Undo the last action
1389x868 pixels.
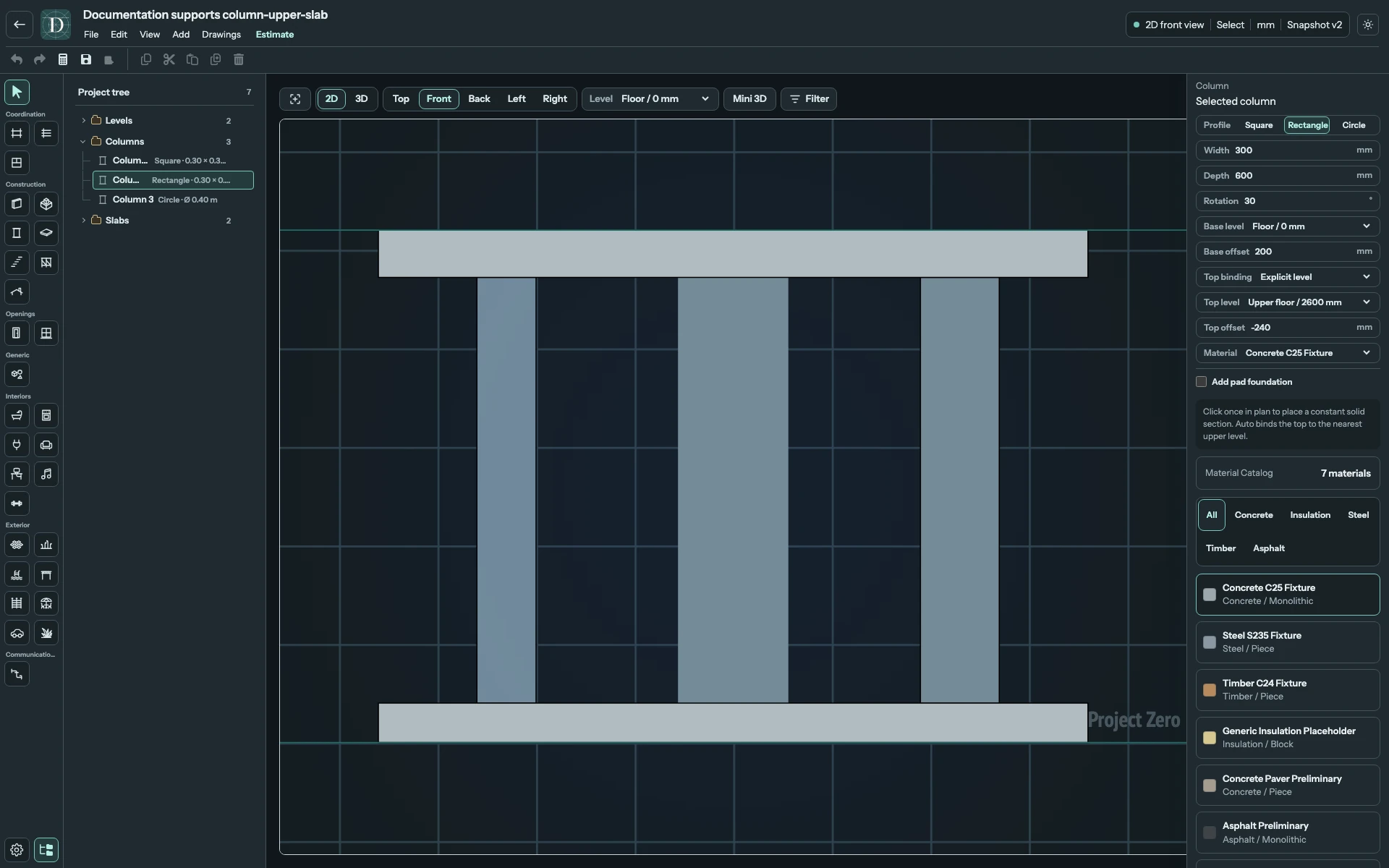click(17, 59)
